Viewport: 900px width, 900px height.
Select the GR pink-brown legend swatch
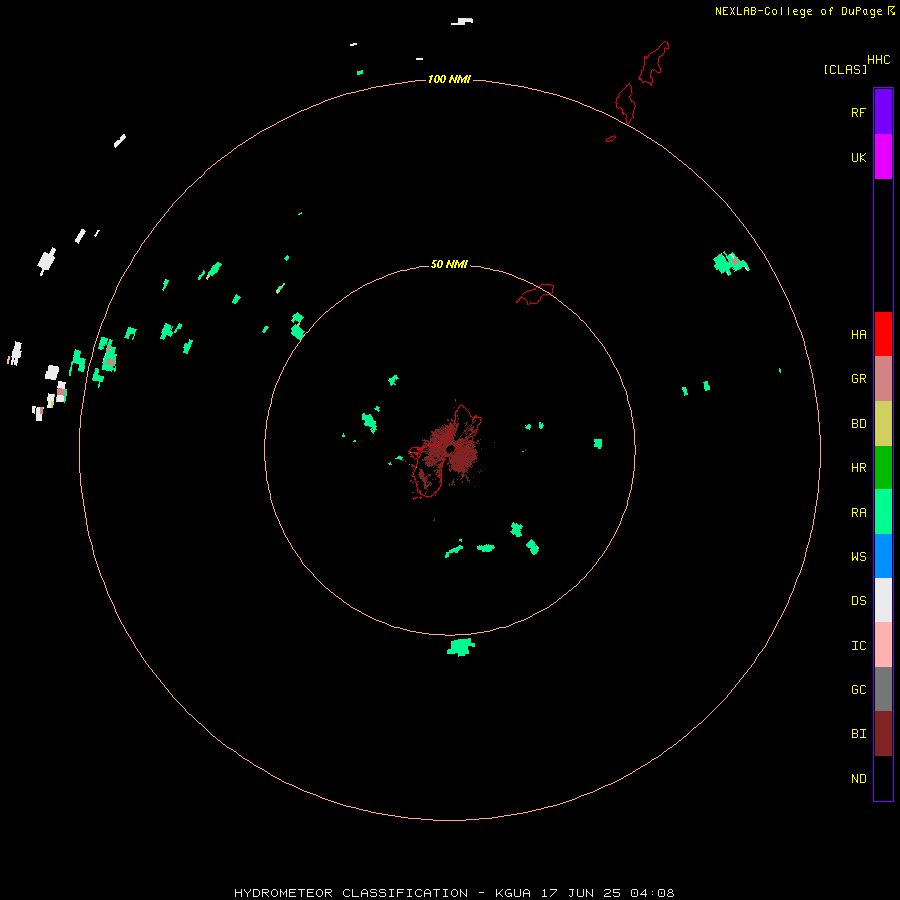click(883, 379)
